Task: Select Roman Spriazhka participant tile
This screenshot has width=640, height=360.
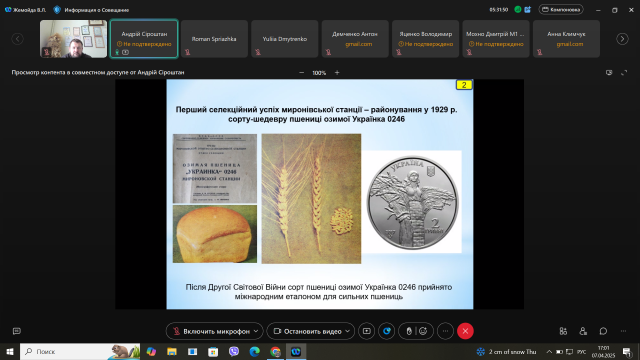Action: (x=214, y=39)
